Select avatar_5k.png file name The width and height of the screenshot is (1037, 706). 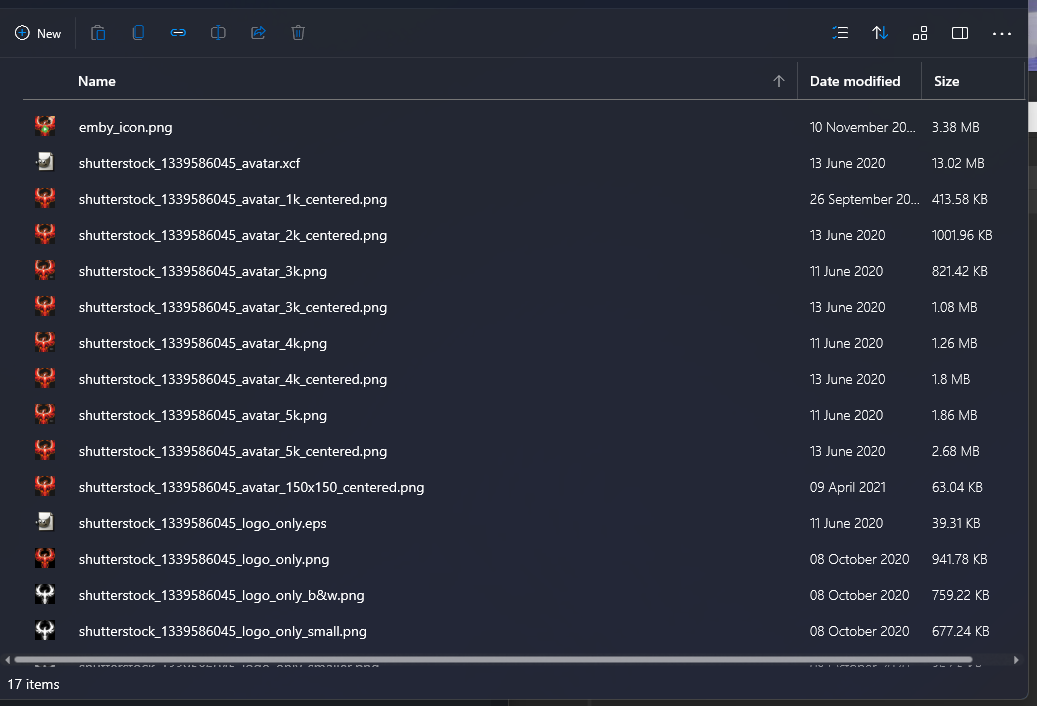pyautogui.click(x=203, y=416)
